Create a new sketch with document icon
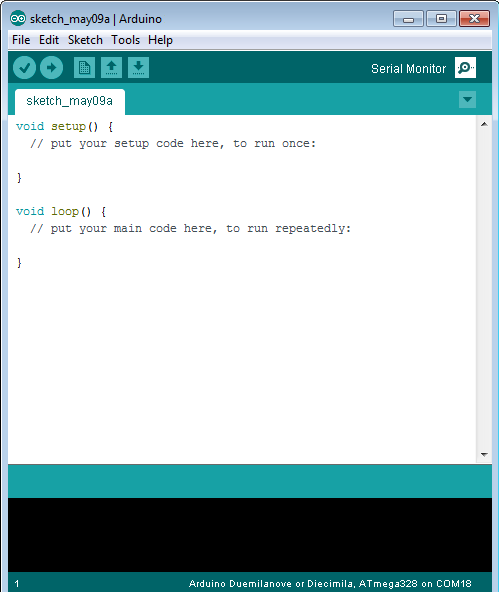499x592 pixels. click(84, 68)
